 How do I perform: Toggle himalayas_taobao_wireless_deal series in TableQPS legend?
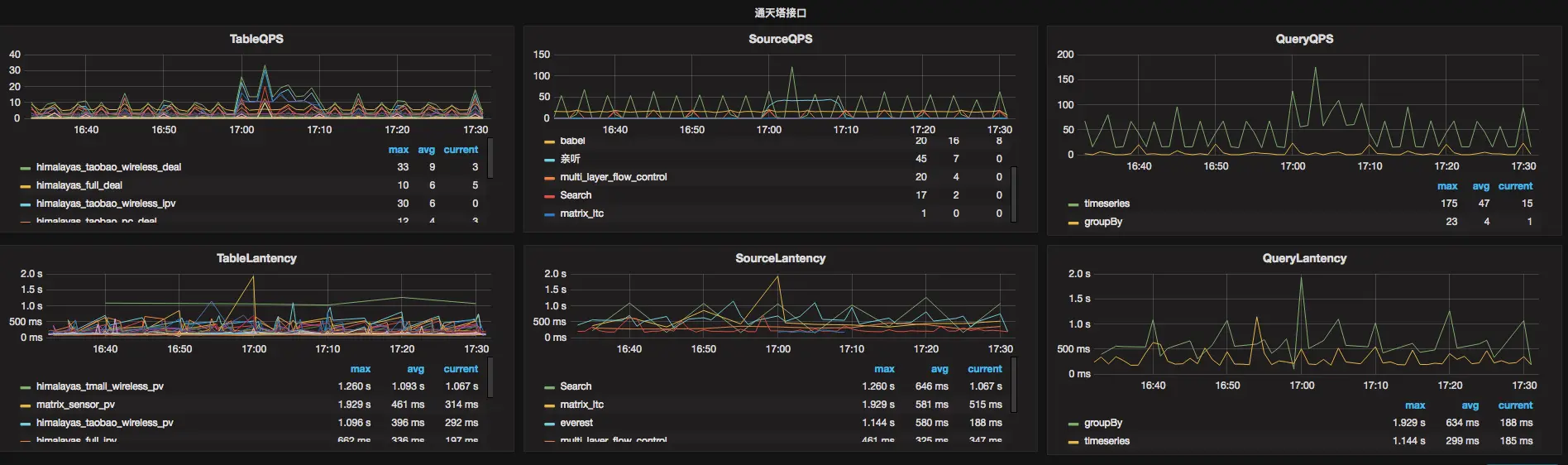(x=108, y=167)
